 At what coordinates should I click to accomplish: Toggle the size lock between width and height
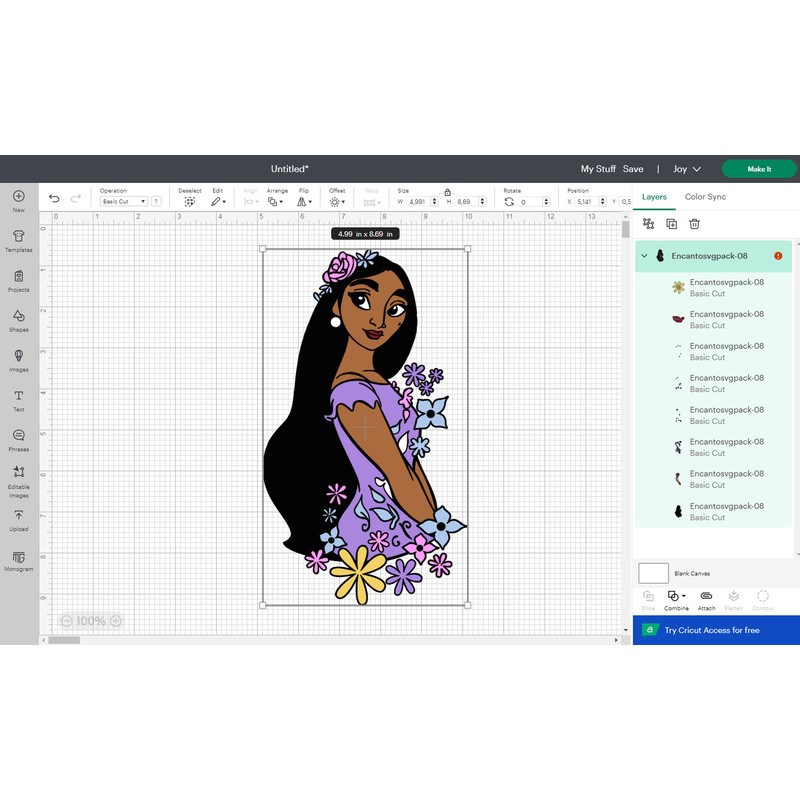[x=447, y=193]
